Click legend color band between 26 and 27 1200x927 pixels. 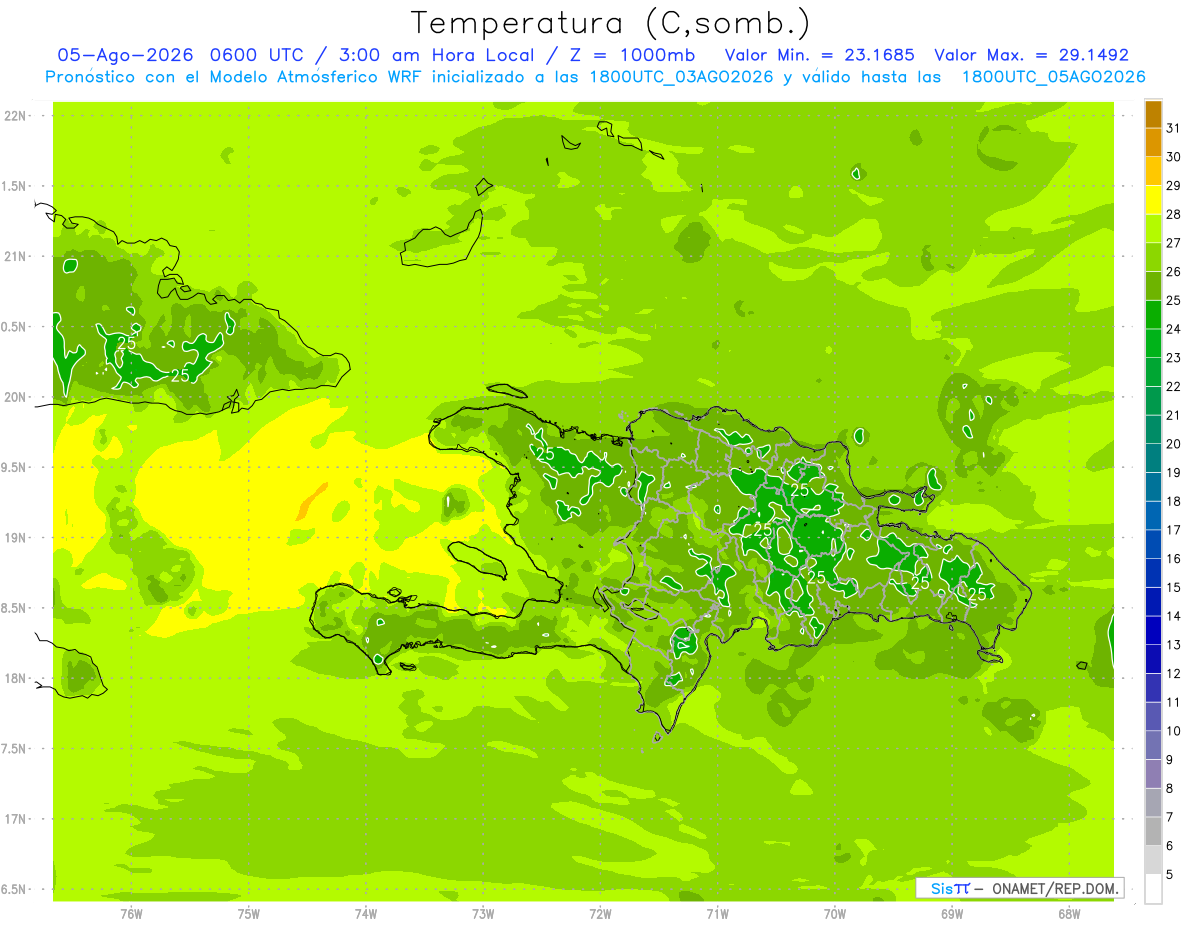tap(1153, 258)
